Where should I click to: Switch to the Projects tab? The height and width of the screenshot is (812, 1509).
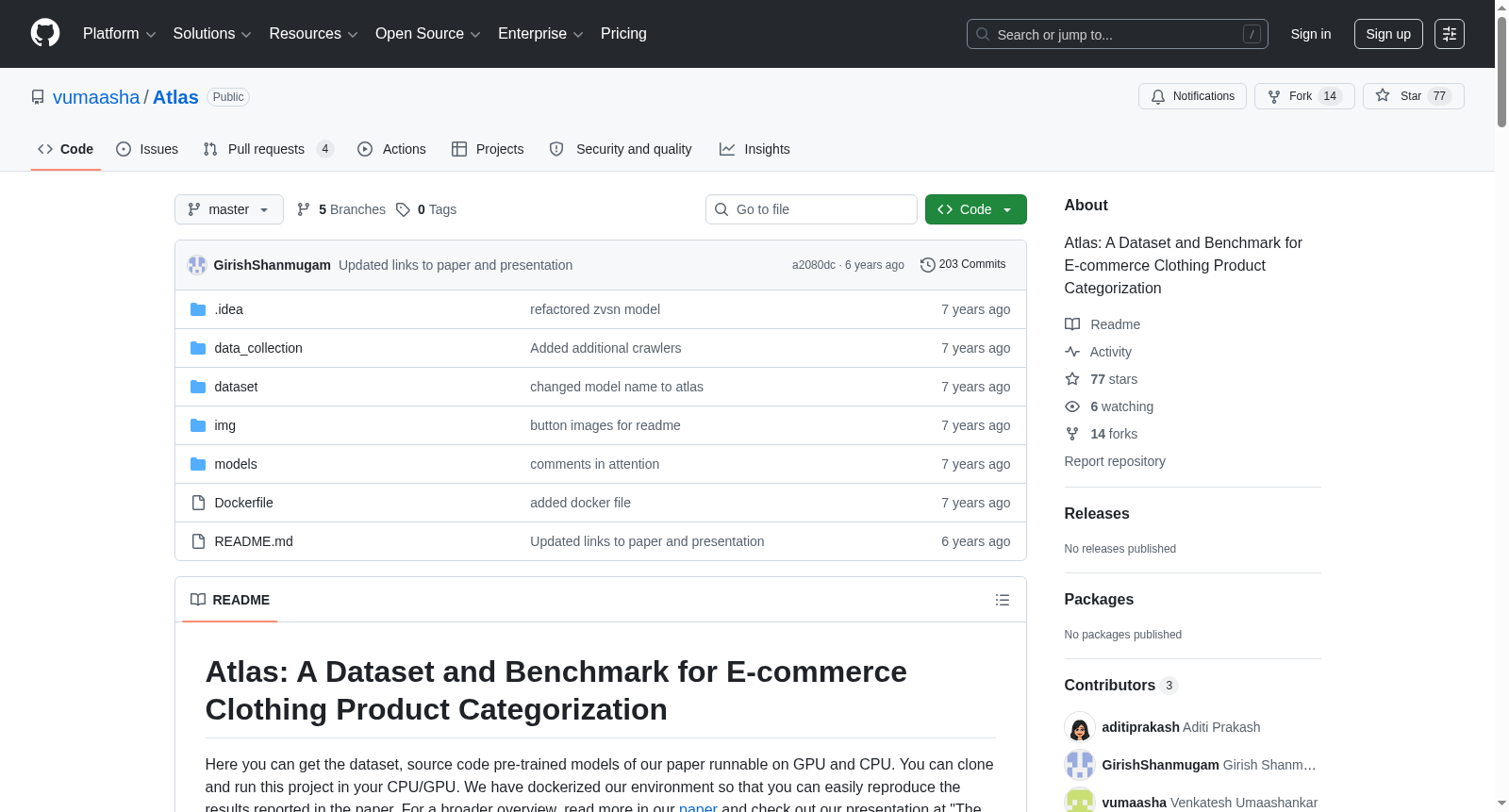pos(488,149)
